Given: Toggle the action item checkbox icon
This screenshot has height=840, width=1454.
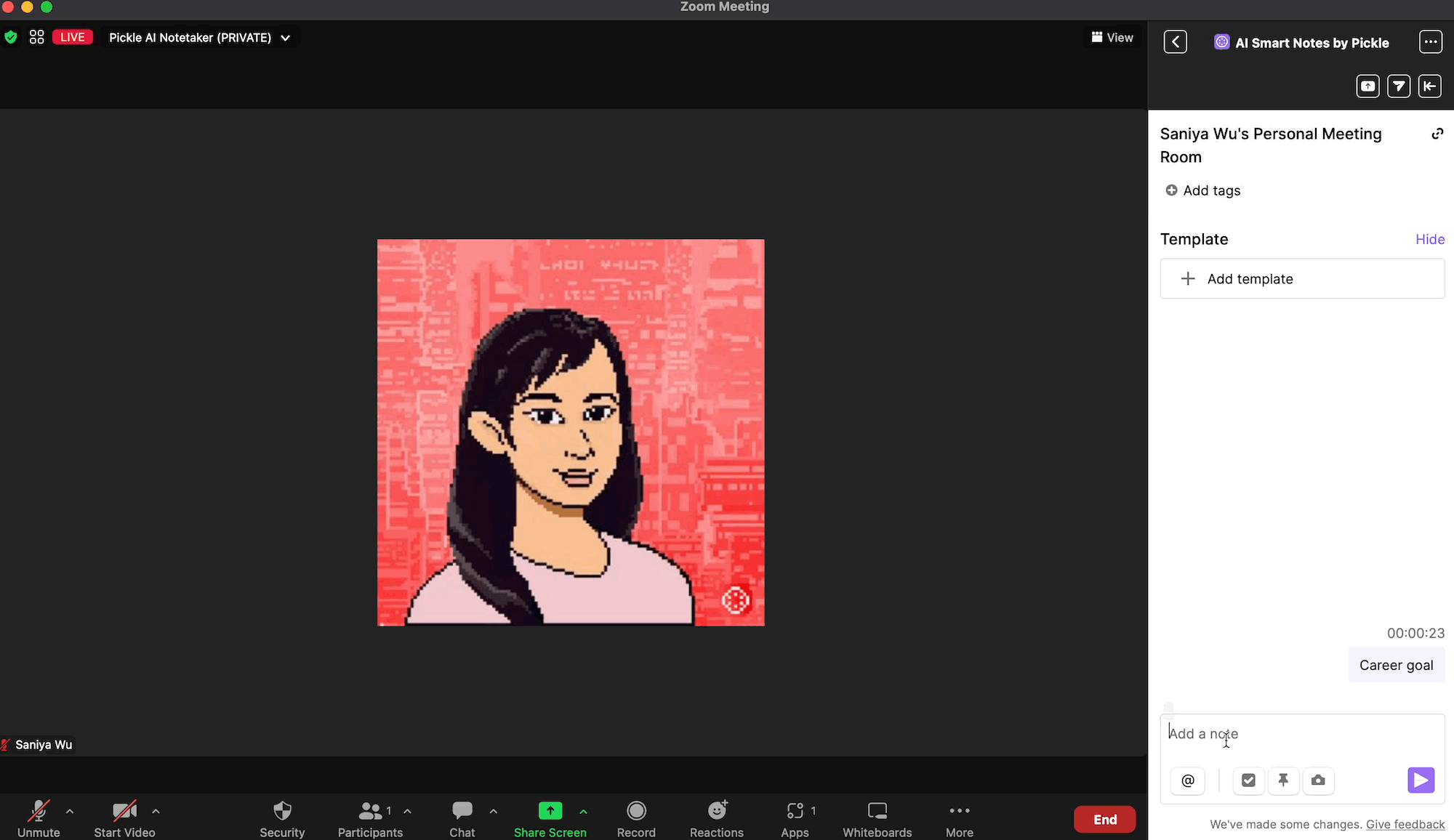Looking at the screenshot, I should 1248,780.
